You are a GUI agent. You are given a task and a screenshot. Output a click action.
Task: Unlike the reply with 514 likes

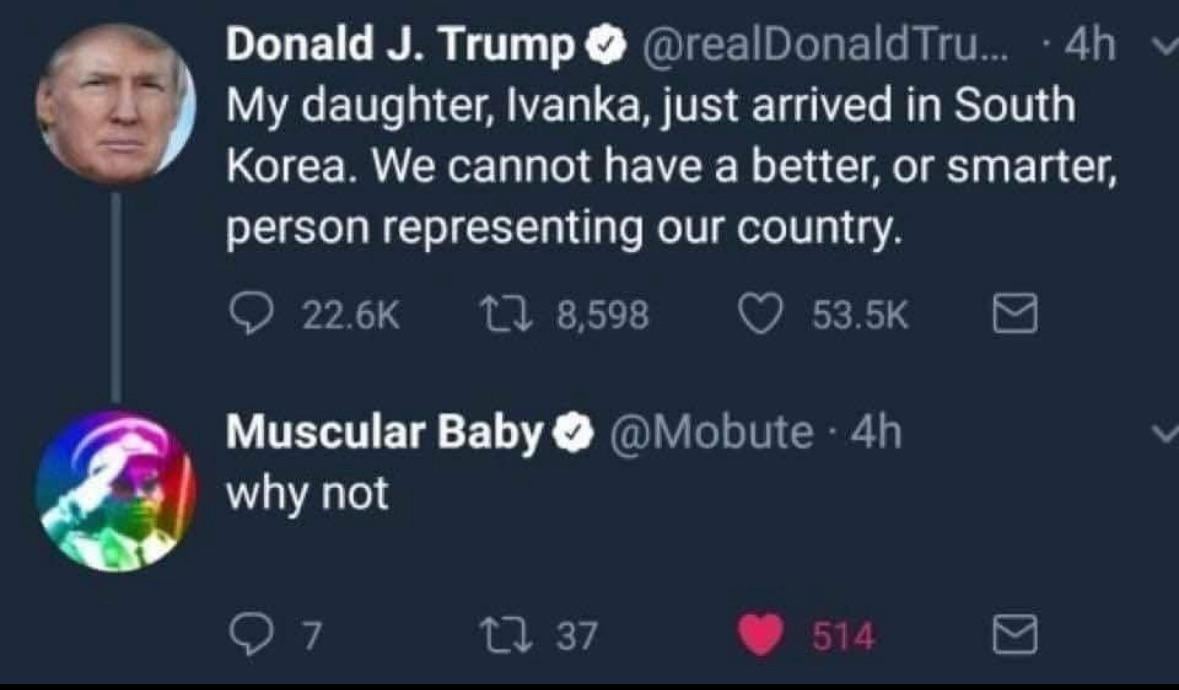point(760,635)
